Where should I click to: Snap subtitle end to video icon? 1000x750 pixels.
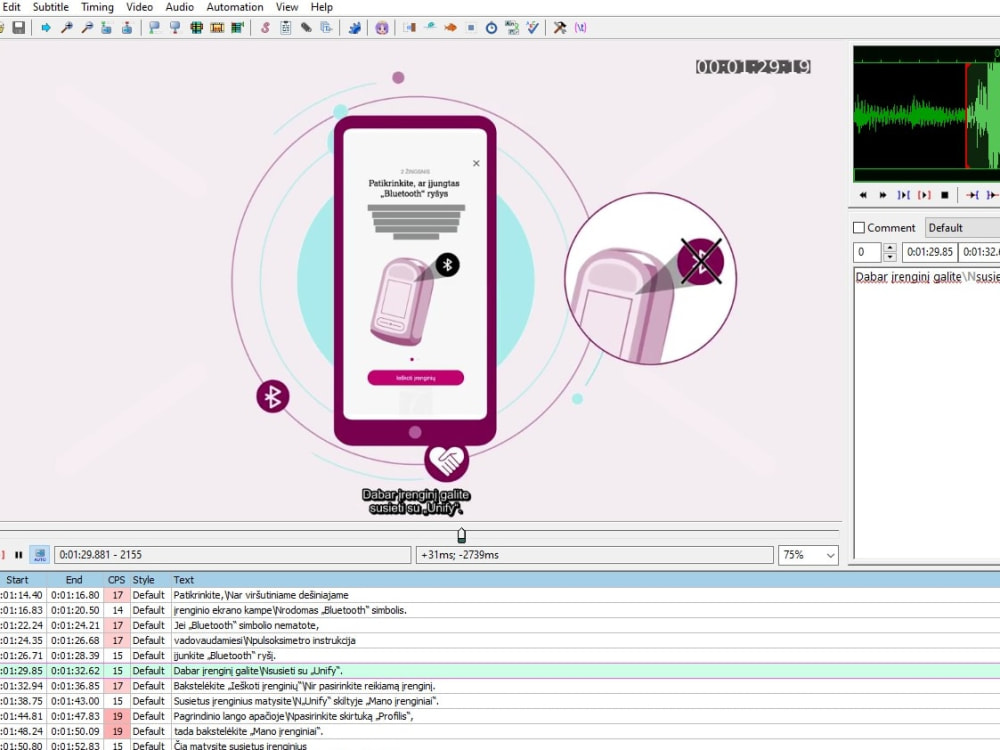pos(175,27)
